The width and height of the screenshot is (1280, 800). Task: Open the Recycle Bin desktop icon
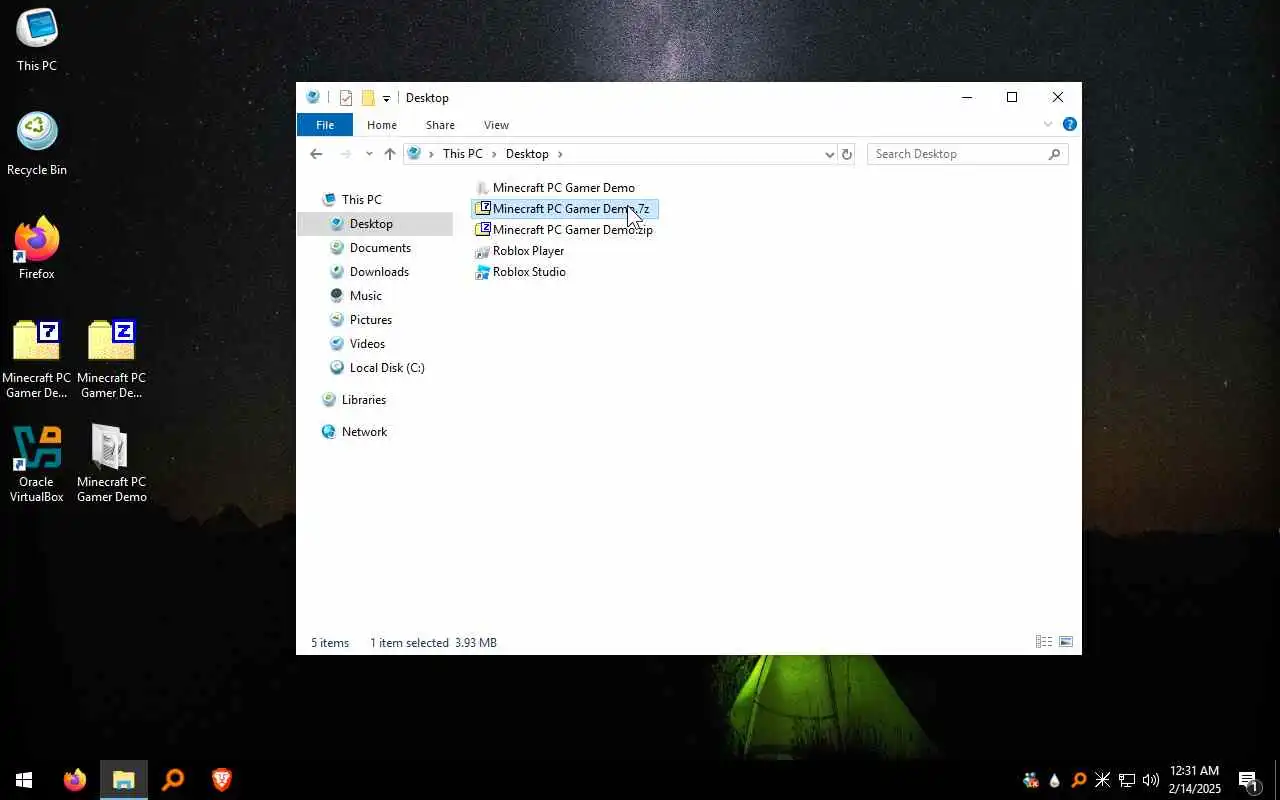pos(37,144)
